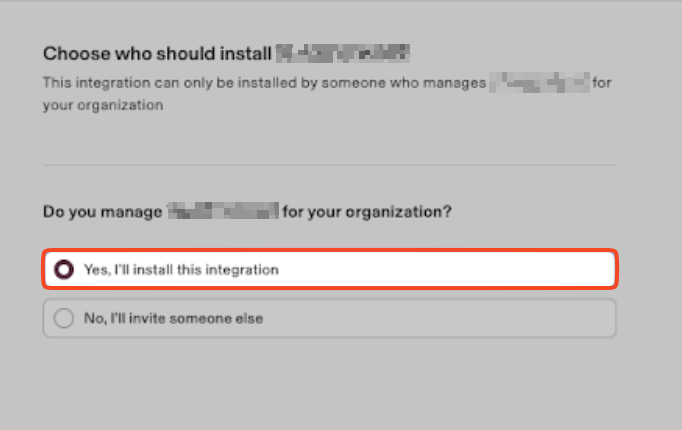Click "someone who manages" in the description

tap(418, 82)
